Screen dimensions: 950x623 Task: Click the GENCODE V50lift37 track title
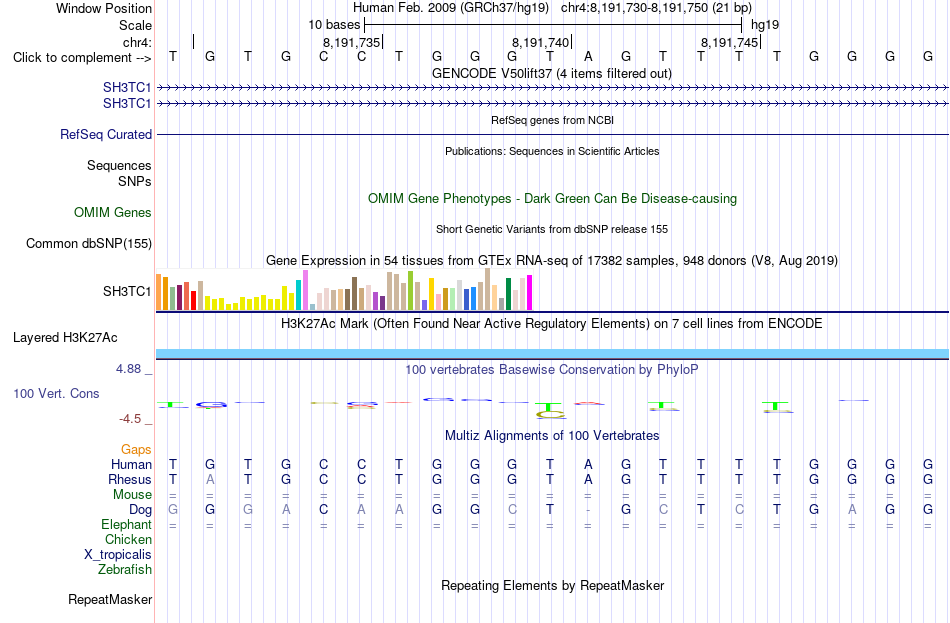tap(551, 74)
